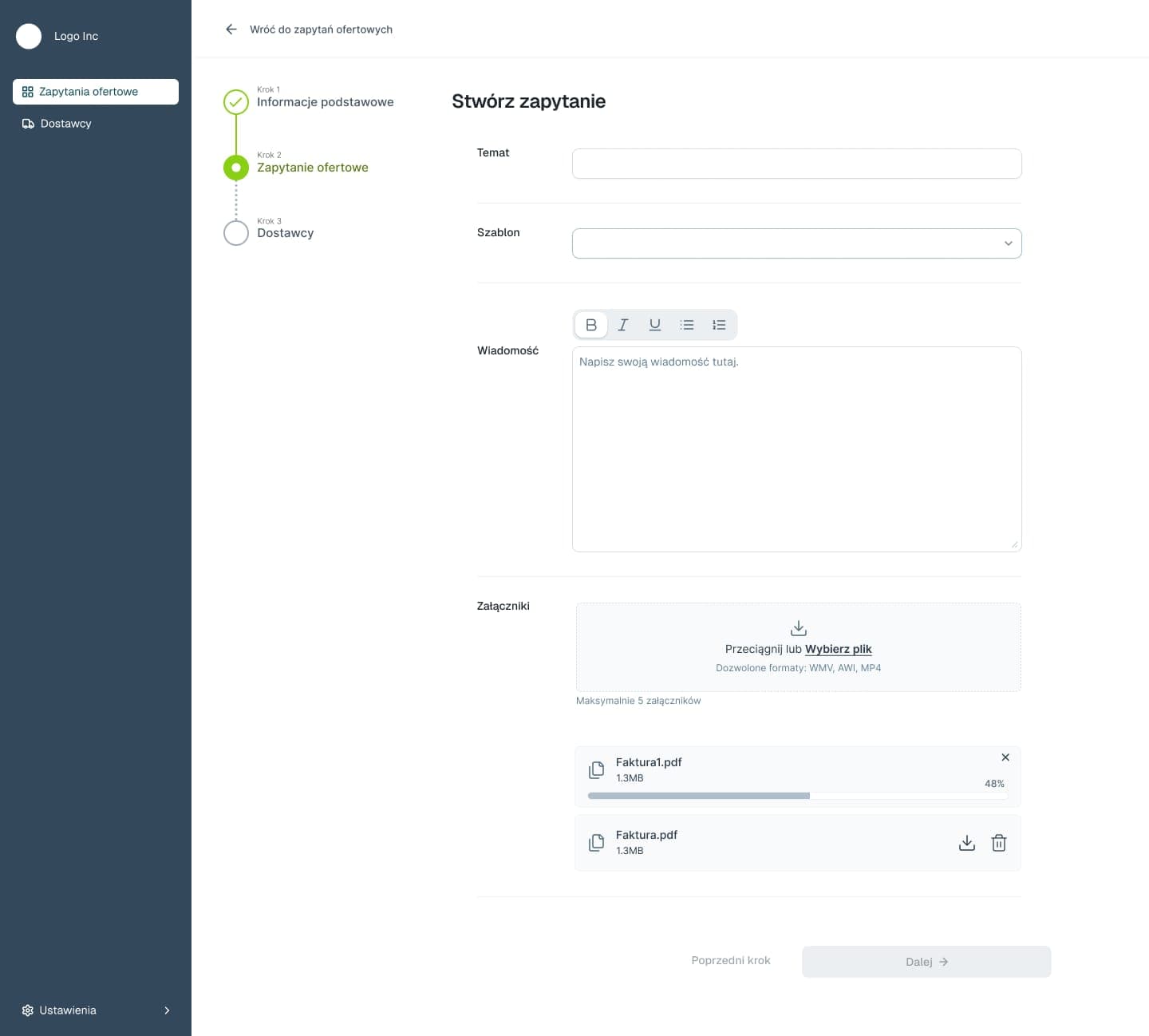Click the upload icon in the drop zone

pyautogui.click(x=798, y=628)
